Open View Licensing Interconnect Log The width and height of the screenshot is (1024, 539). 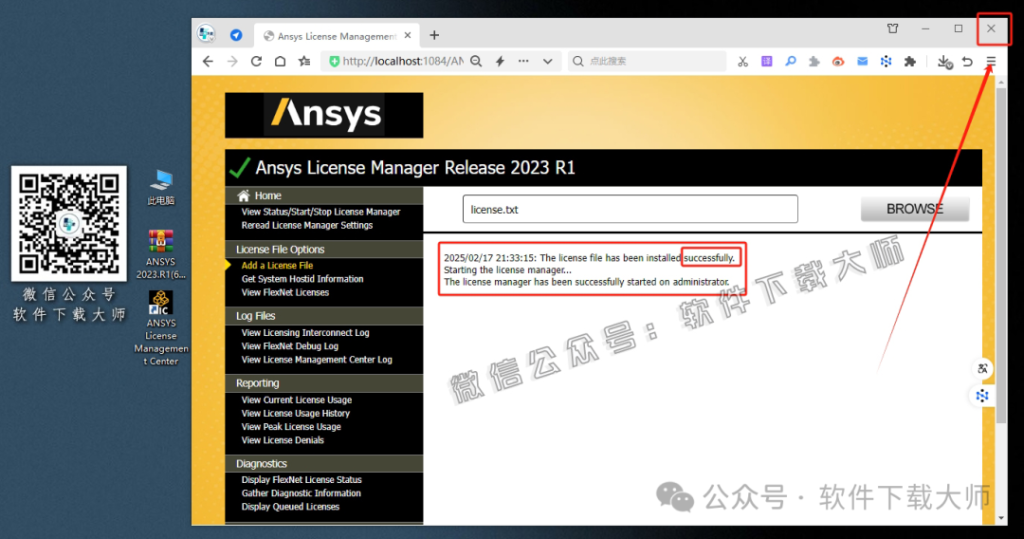[305, 333]
